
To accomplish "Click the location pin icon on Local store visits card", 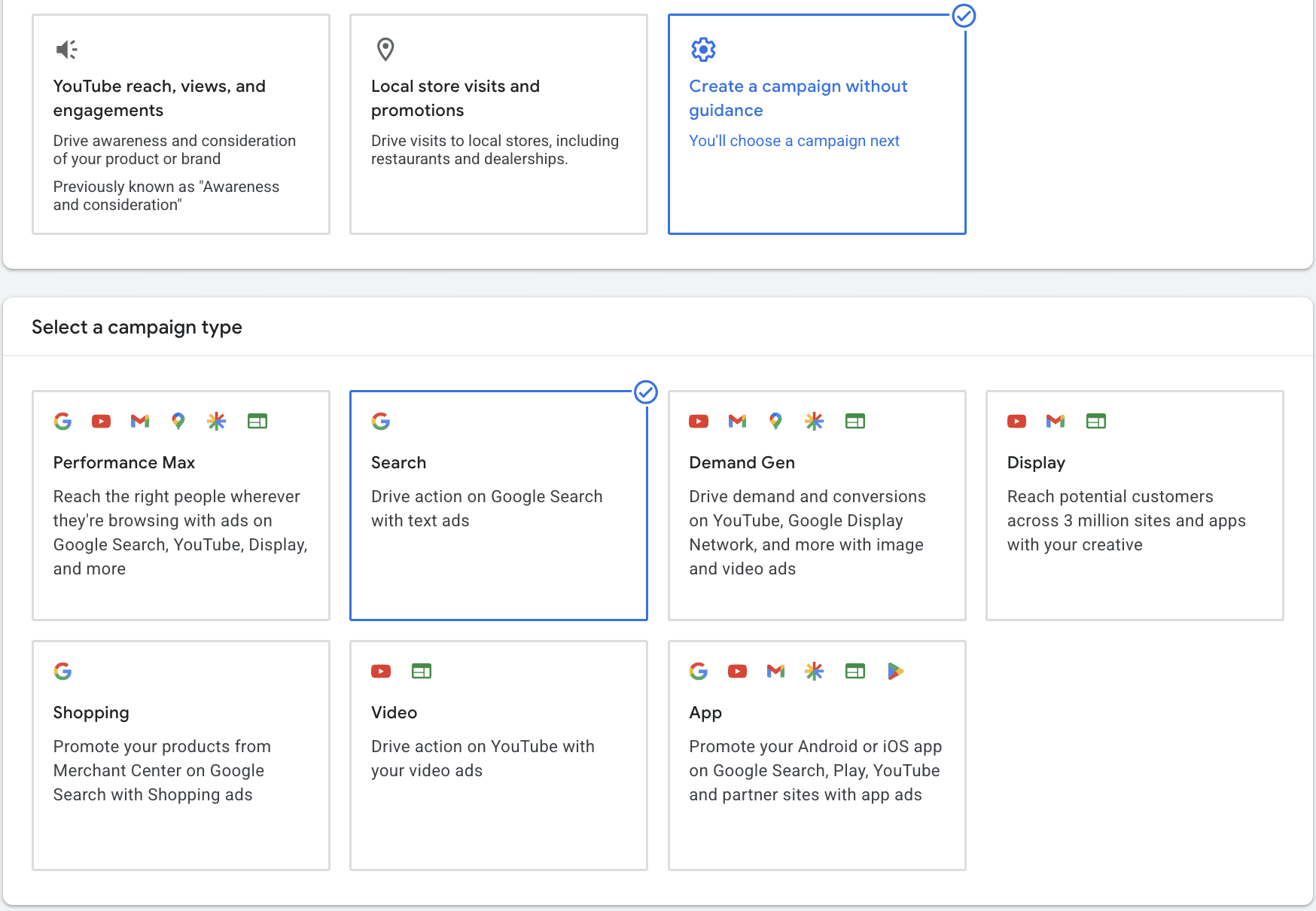I will (x=385, y=50).
